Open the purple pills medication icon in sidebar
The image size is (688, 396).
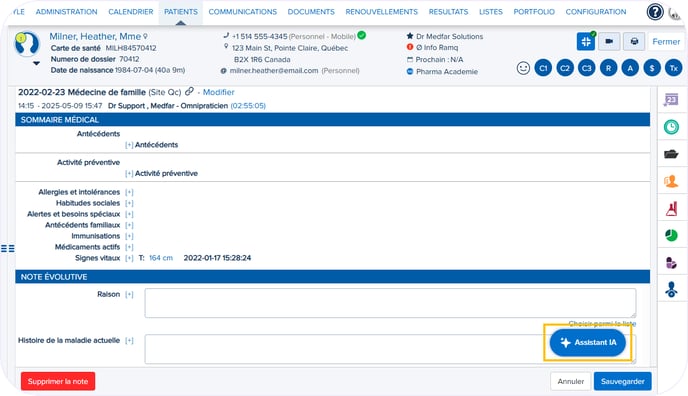[671, 263]
